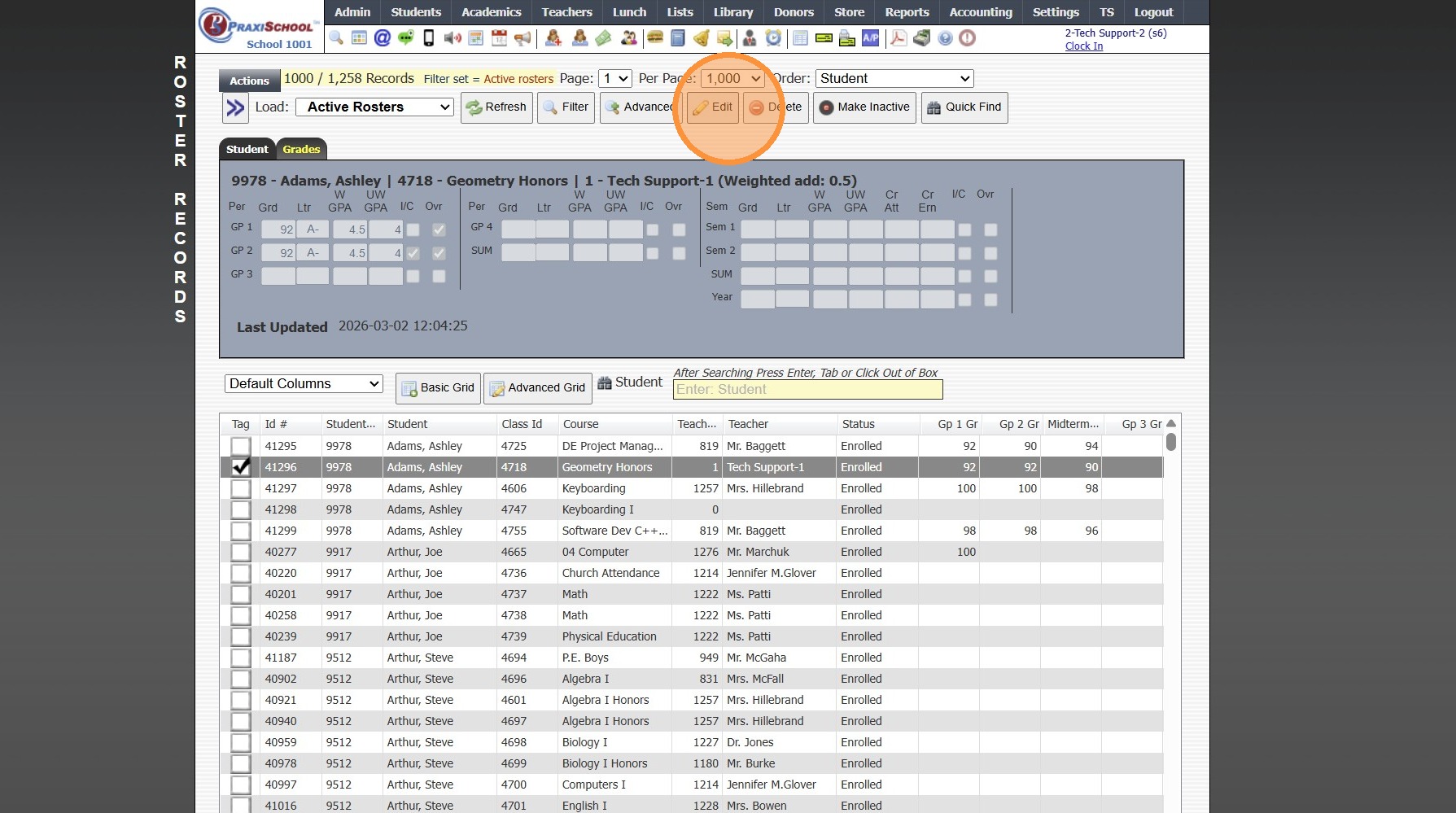Uncheck the tag box for Geometry Honors row
This screenshot has height=813, width=1456.
tap(240, 467)
